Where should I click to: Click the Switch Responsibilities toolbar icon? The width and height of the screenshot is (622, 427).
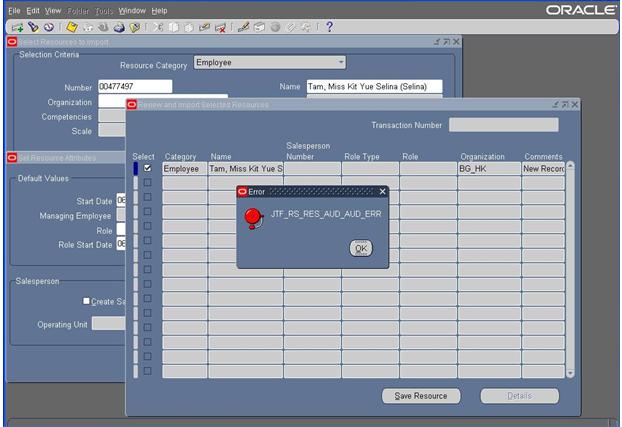tap(104, 27)
